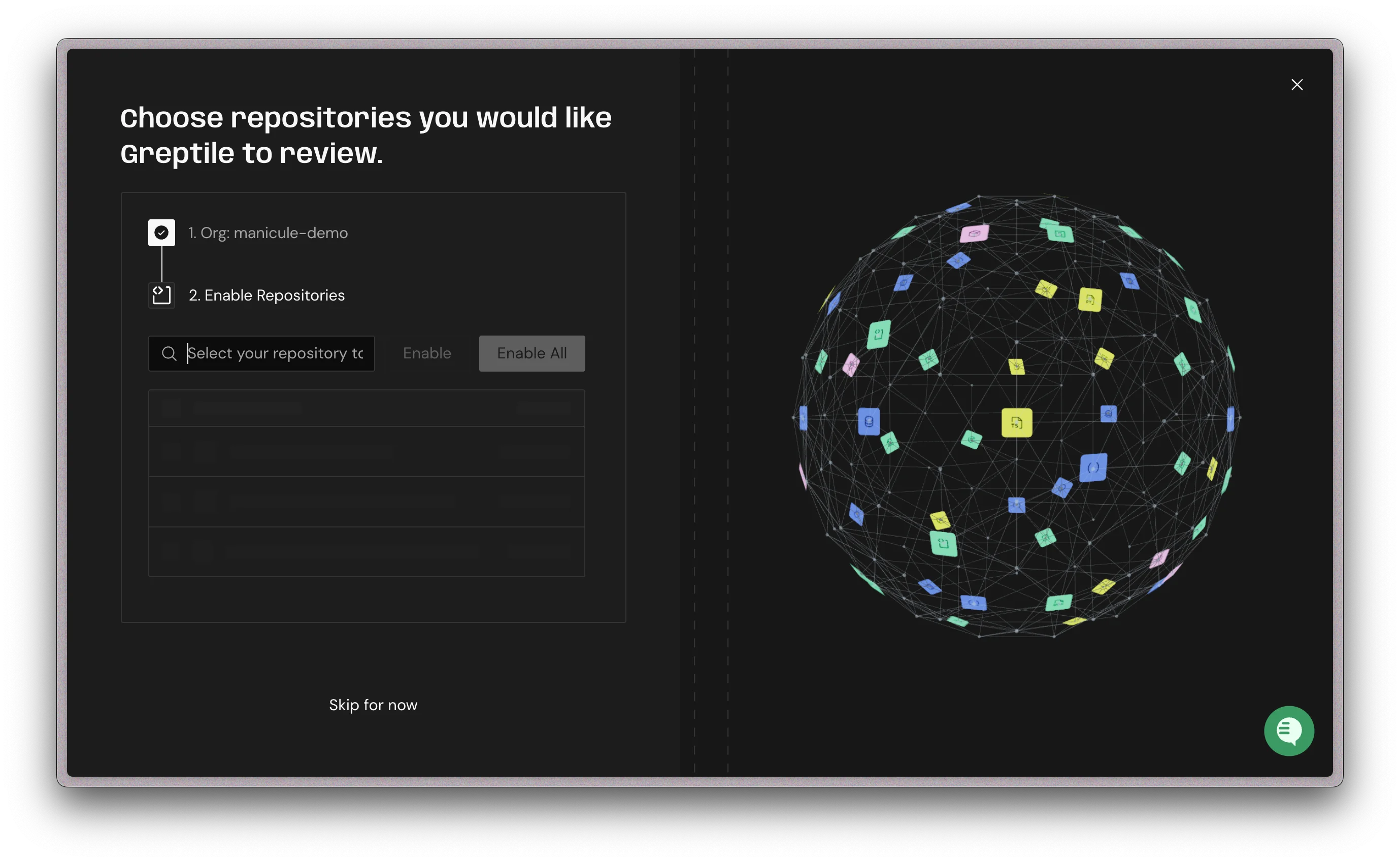Select step 1. Org: manicule-demo

click(268, 233)
